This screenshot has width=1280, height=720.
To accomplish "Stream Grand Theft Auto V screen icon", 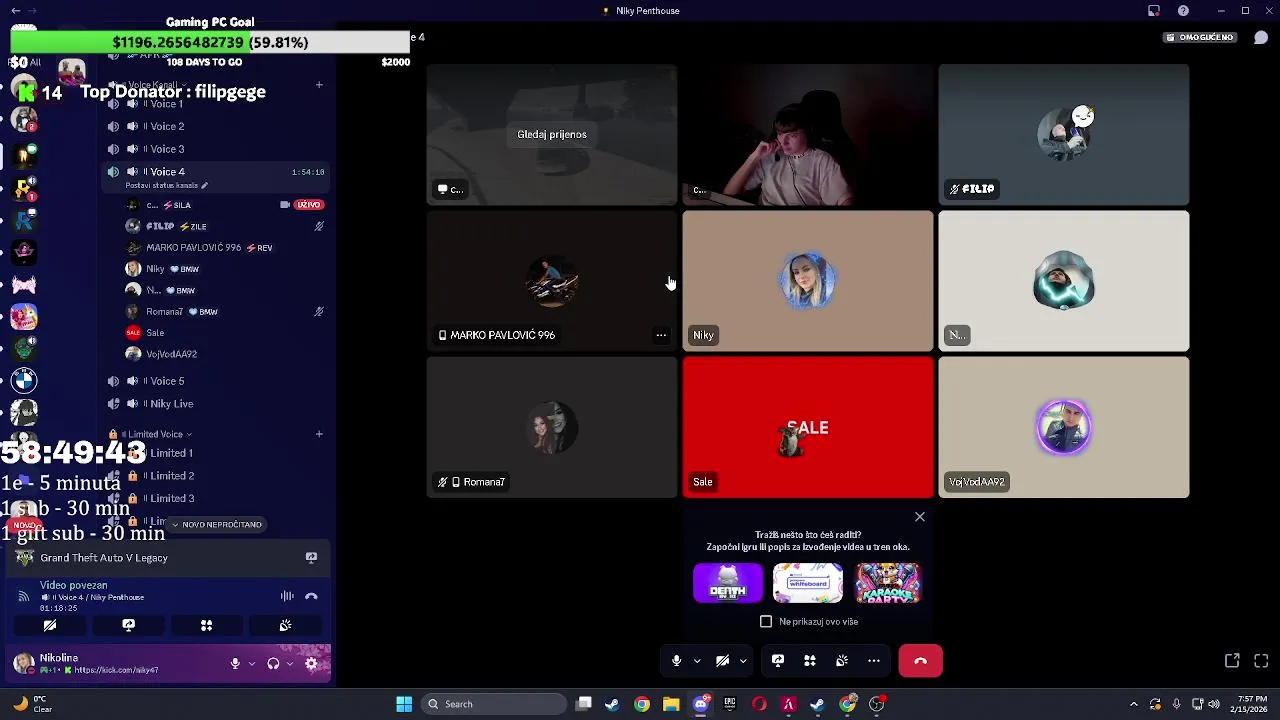I will [311, 558].
